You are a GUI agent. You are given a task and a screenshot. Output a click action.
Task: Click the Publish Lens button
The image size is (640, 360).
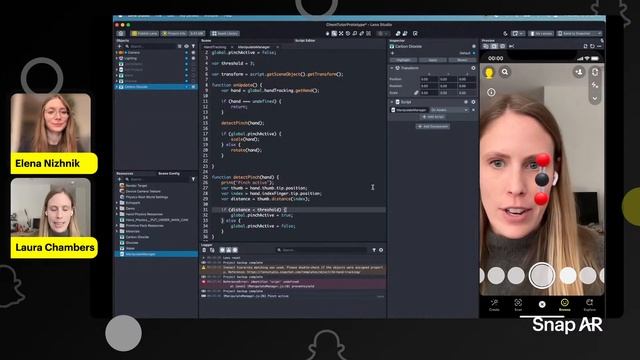[x=144, y=33]
